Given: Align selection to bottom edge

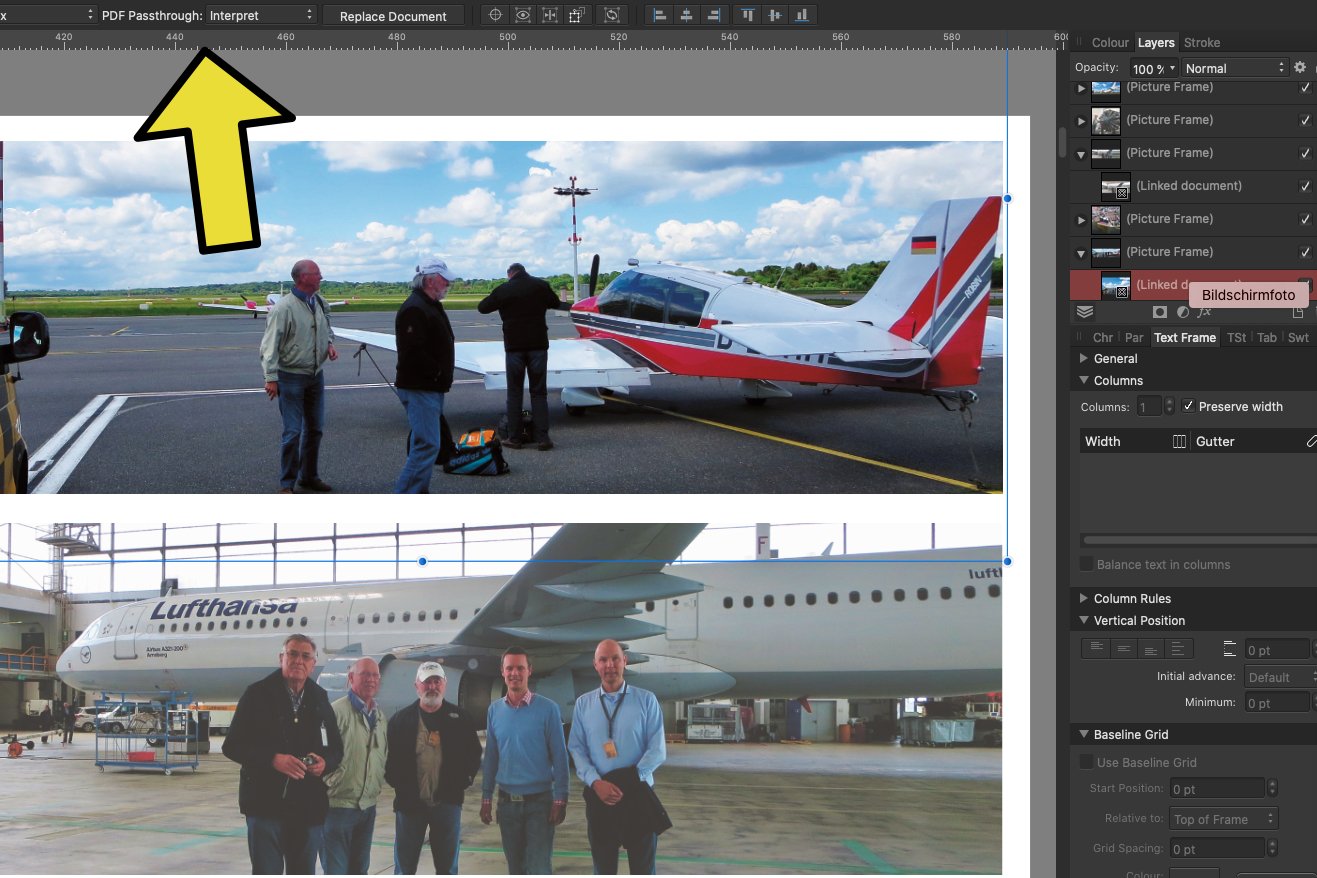Looking at the screenshot, I should pyautogui.click(x=802, y=15).
